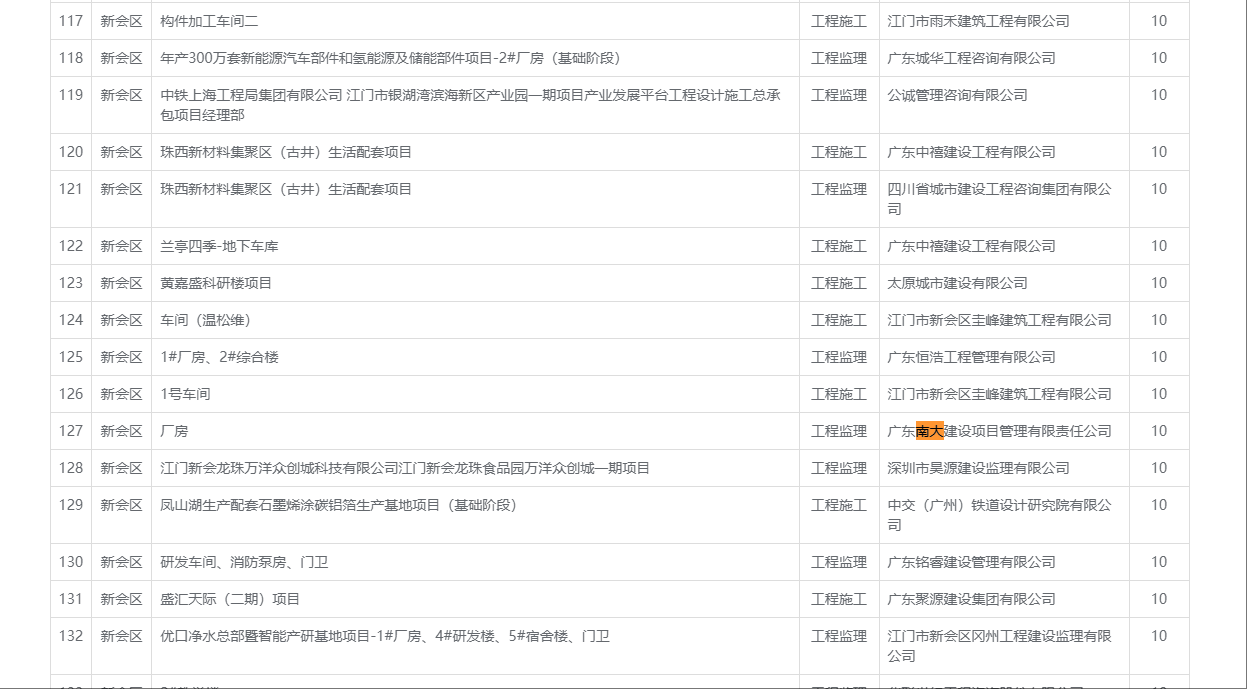
Task: Click the row number "121"
Action: point(71,189)
